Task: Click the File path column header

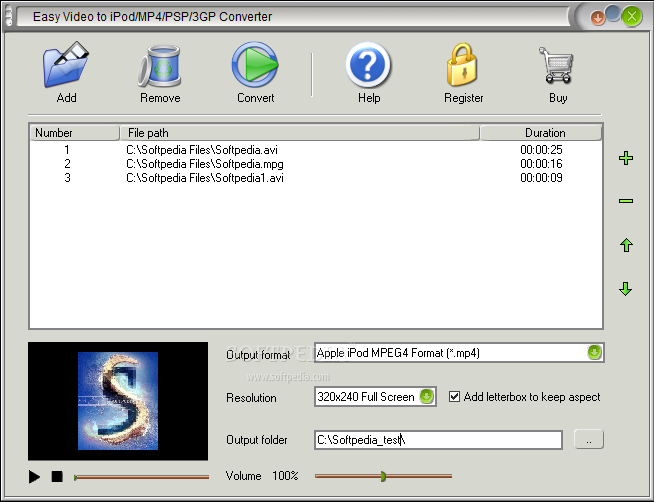Action: 299,133
